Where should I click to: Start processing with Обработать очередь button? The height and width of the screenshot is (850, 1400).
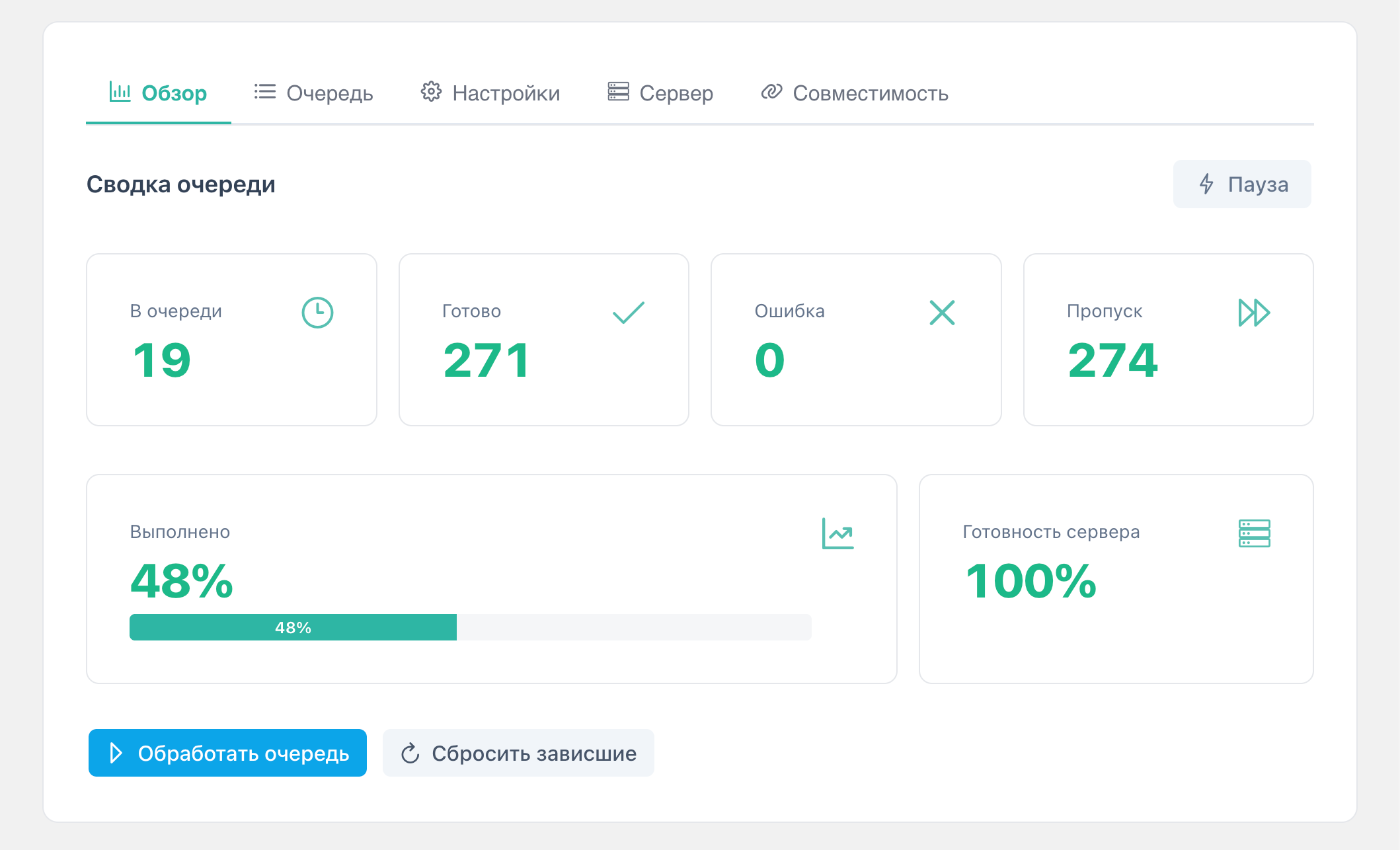pyautogui.click(x=227, y=753)
